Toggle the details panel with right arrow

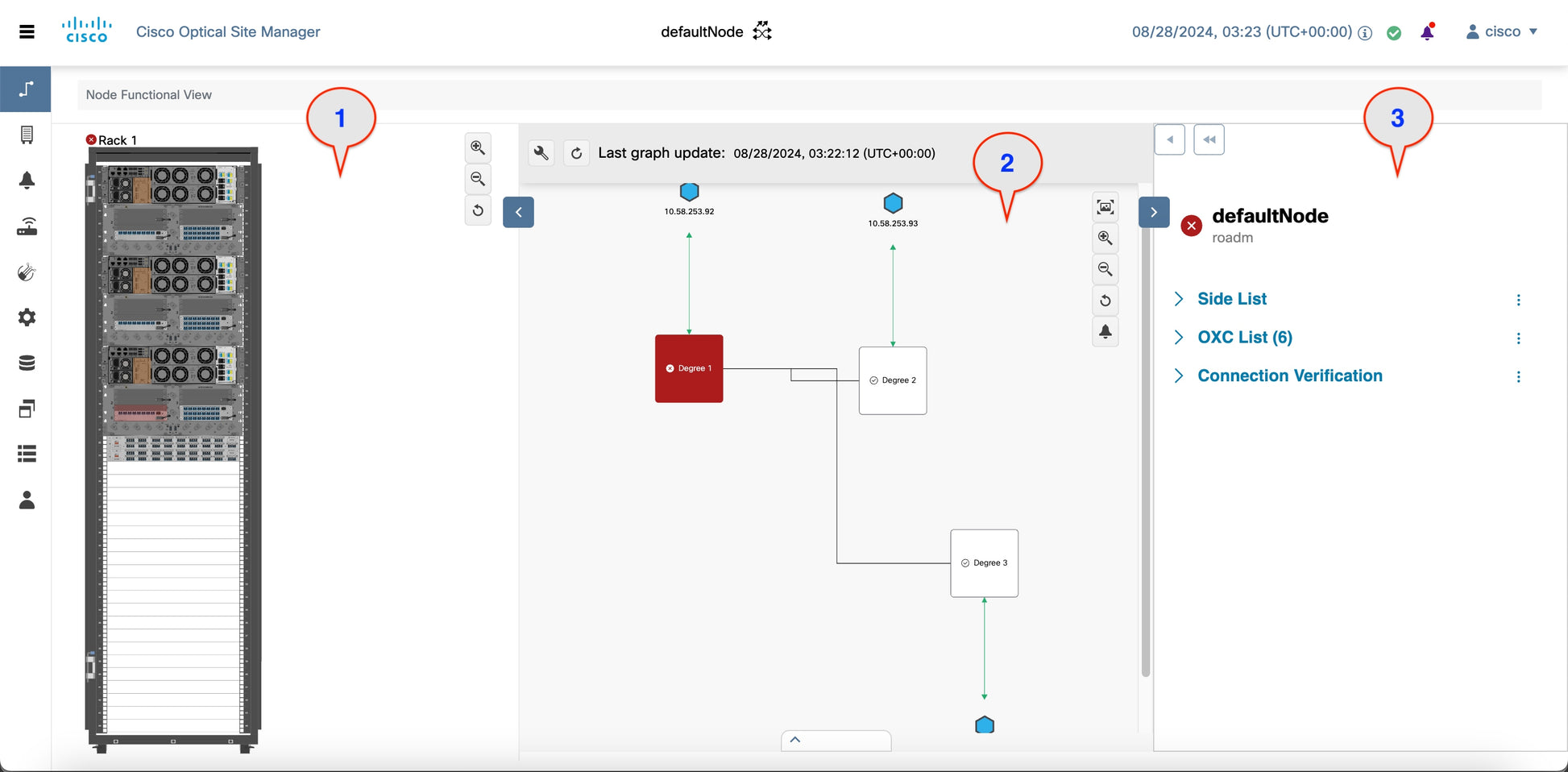click(x=1154, y=212)
